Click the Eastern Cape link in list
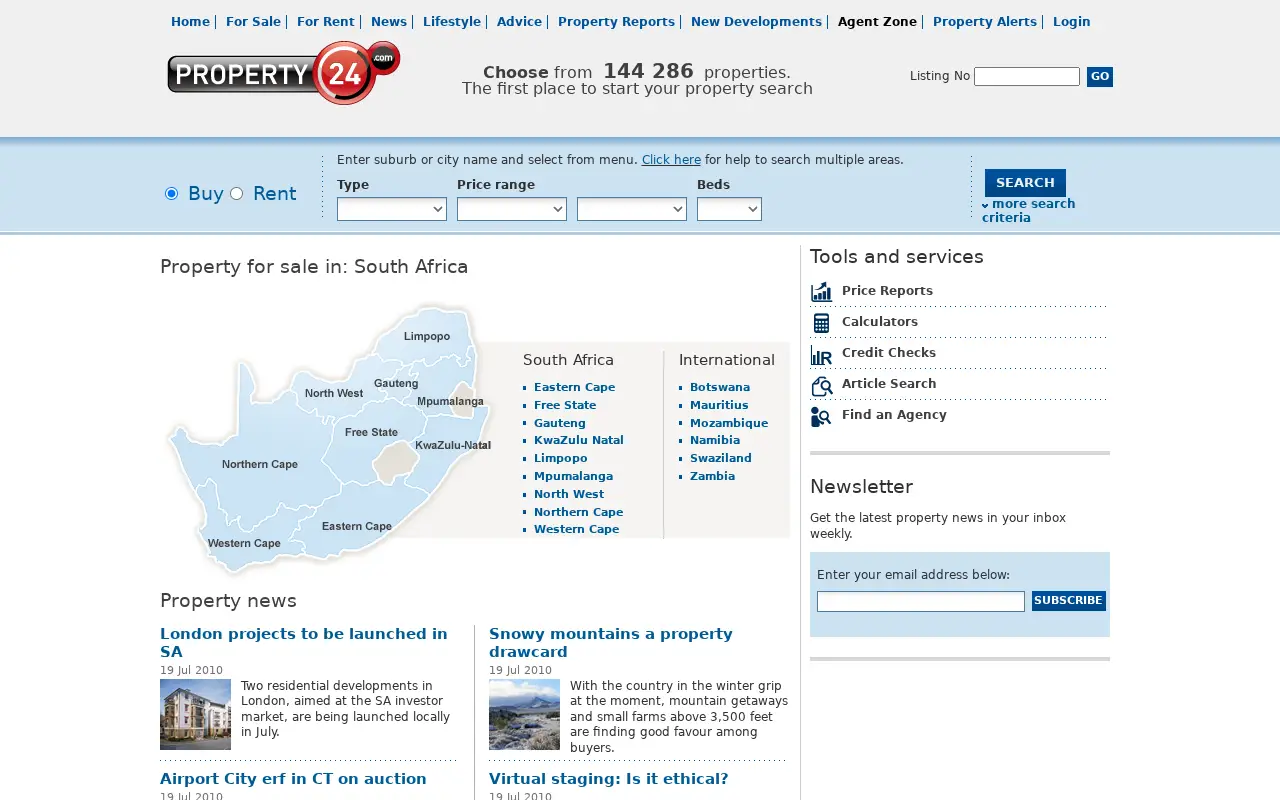Image resolution: width=1280 pixels, height=800 pixels. tap(574, 387)
